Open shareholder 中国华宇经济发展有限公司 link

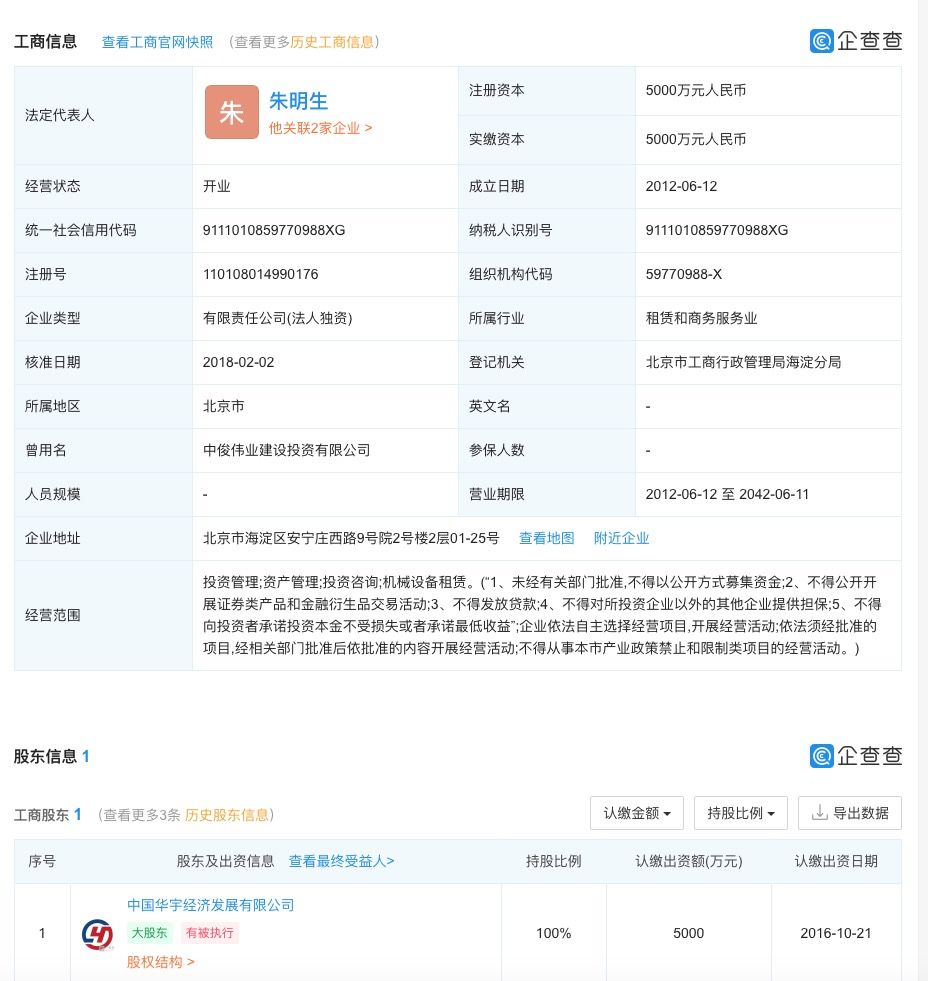click(x=211, y=905)
